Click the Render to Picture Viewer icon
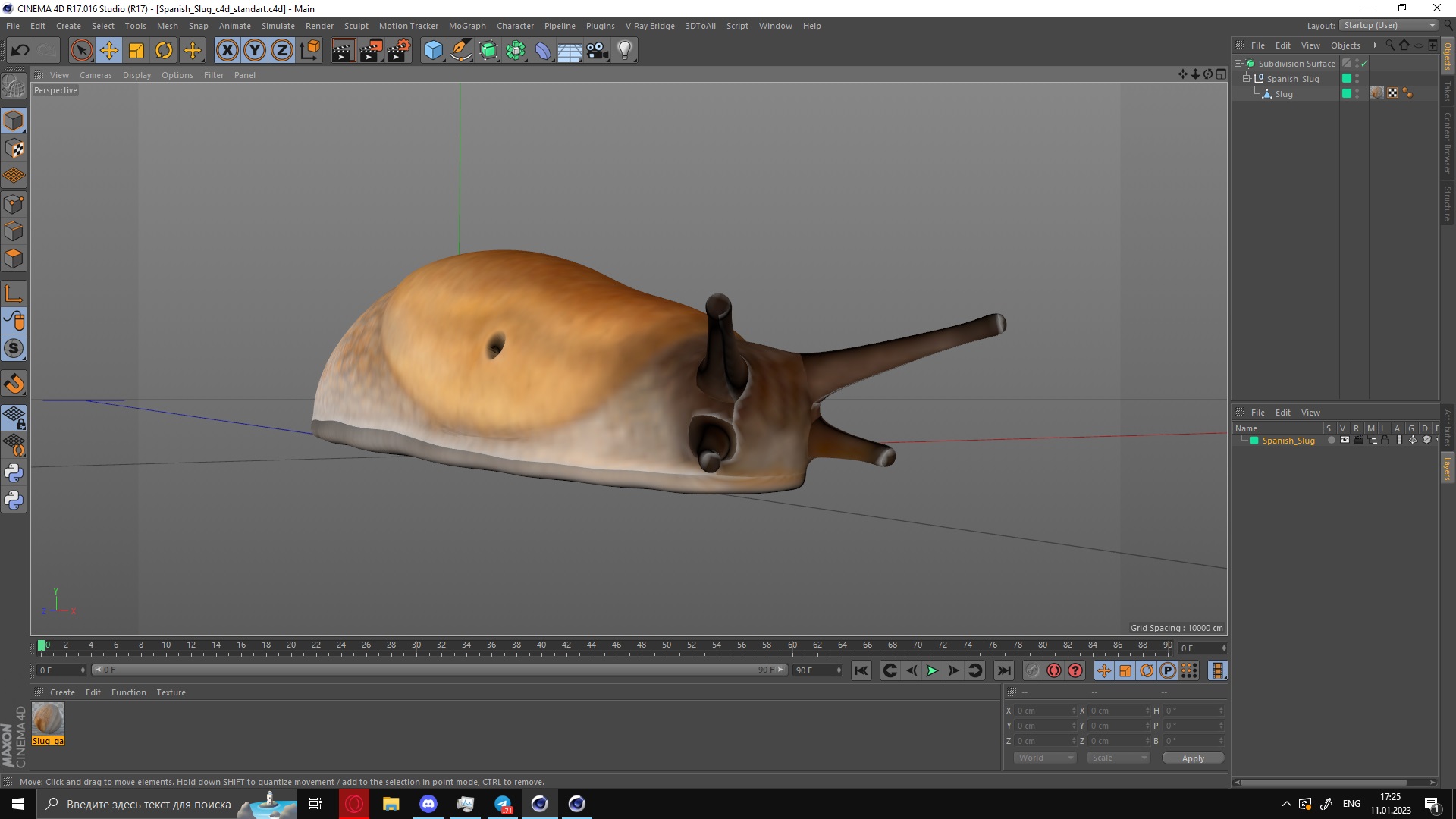The width and height of the screenshot is (1456, 819). tap(371, 51)
